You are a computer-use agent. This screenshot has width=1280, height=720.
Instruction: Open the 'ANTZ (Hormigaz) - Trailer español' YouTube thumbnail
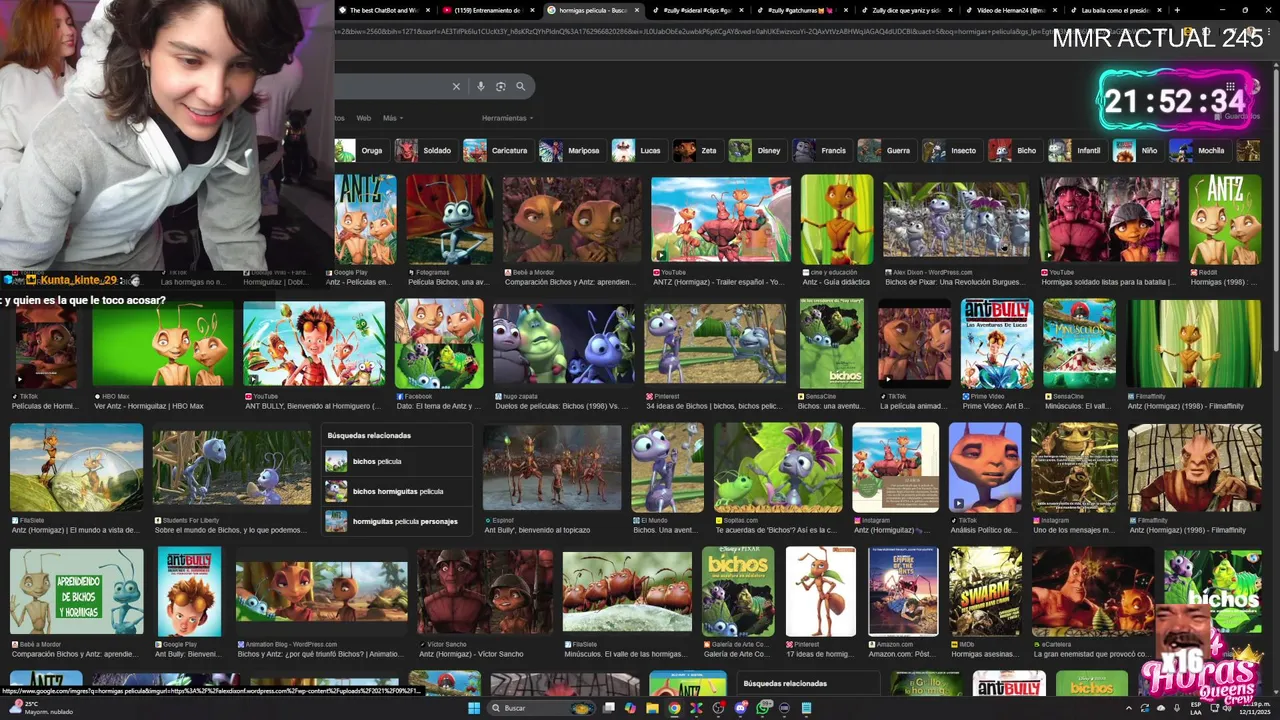coord(720,220)
